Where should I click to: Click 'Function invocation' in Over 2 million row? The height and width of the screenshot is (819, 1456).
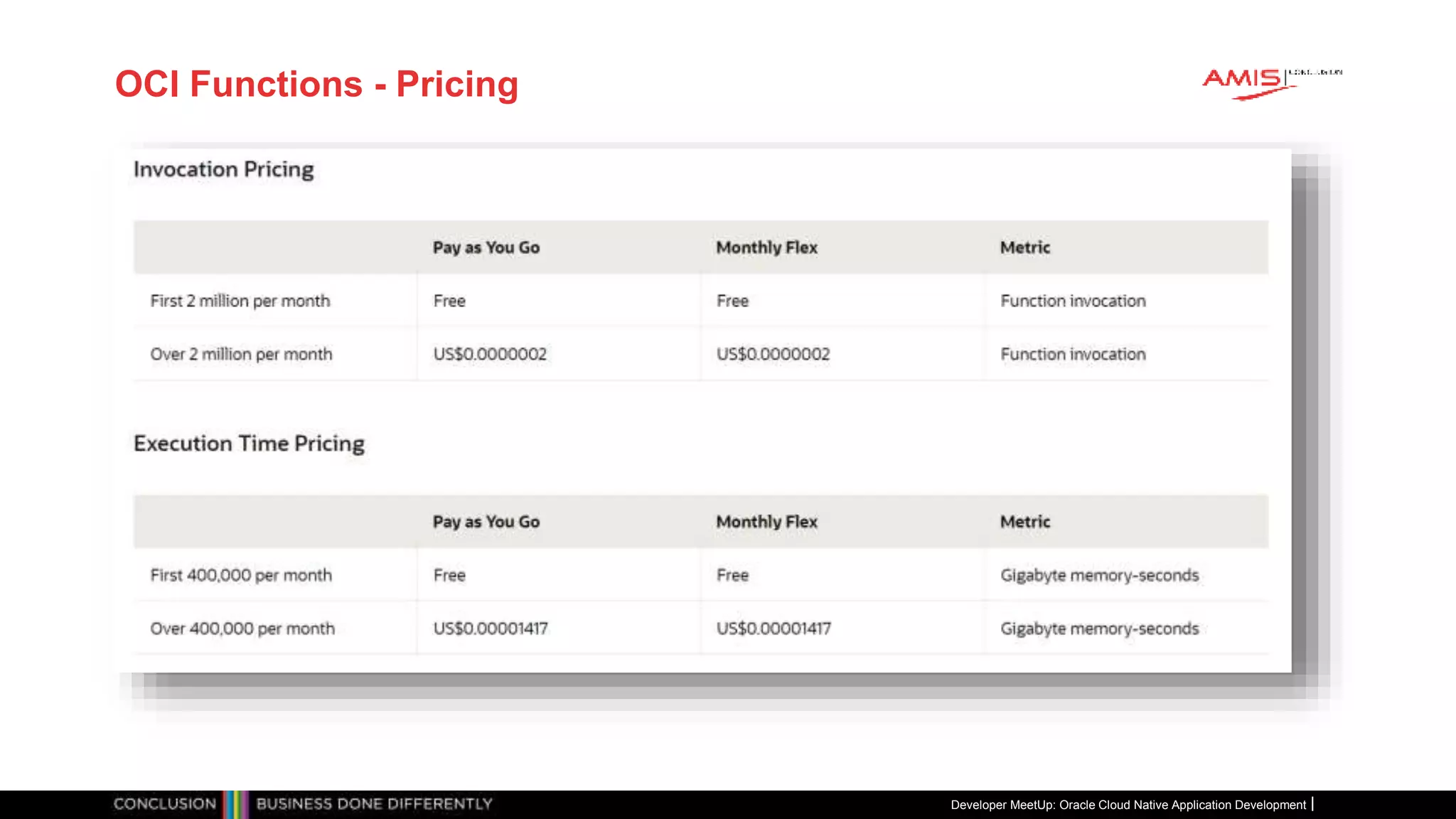click(1073, 354)
